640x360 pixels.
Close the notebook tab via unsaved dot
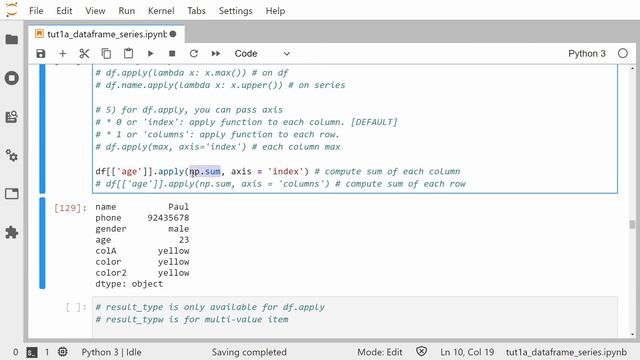tap(173, 34)
